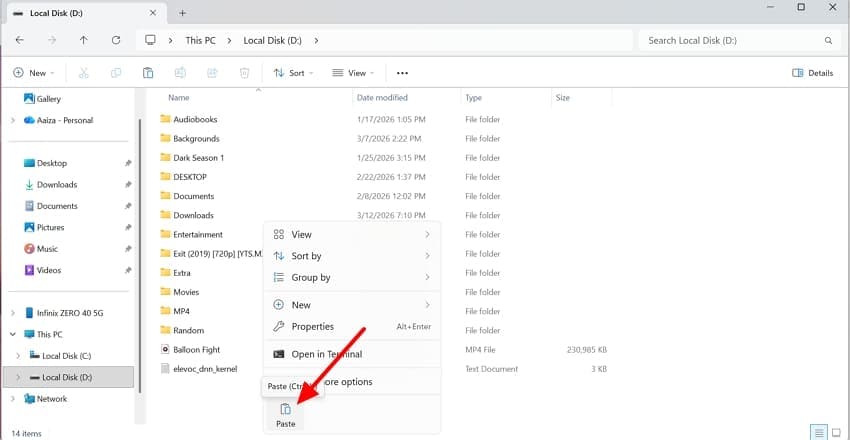
Task: Click the Copy toolbar icon
Action: tap(115, 73)
